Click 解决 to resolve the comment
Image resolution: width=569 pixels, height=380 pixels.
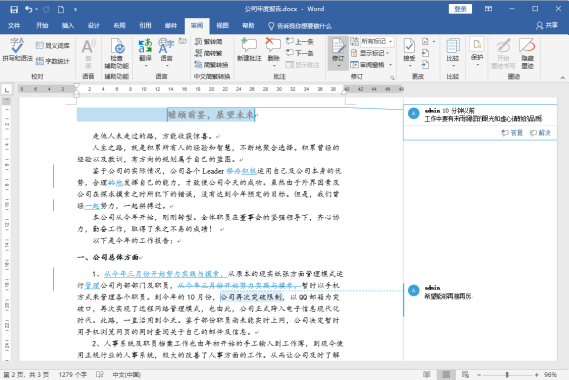coord(540,133)
